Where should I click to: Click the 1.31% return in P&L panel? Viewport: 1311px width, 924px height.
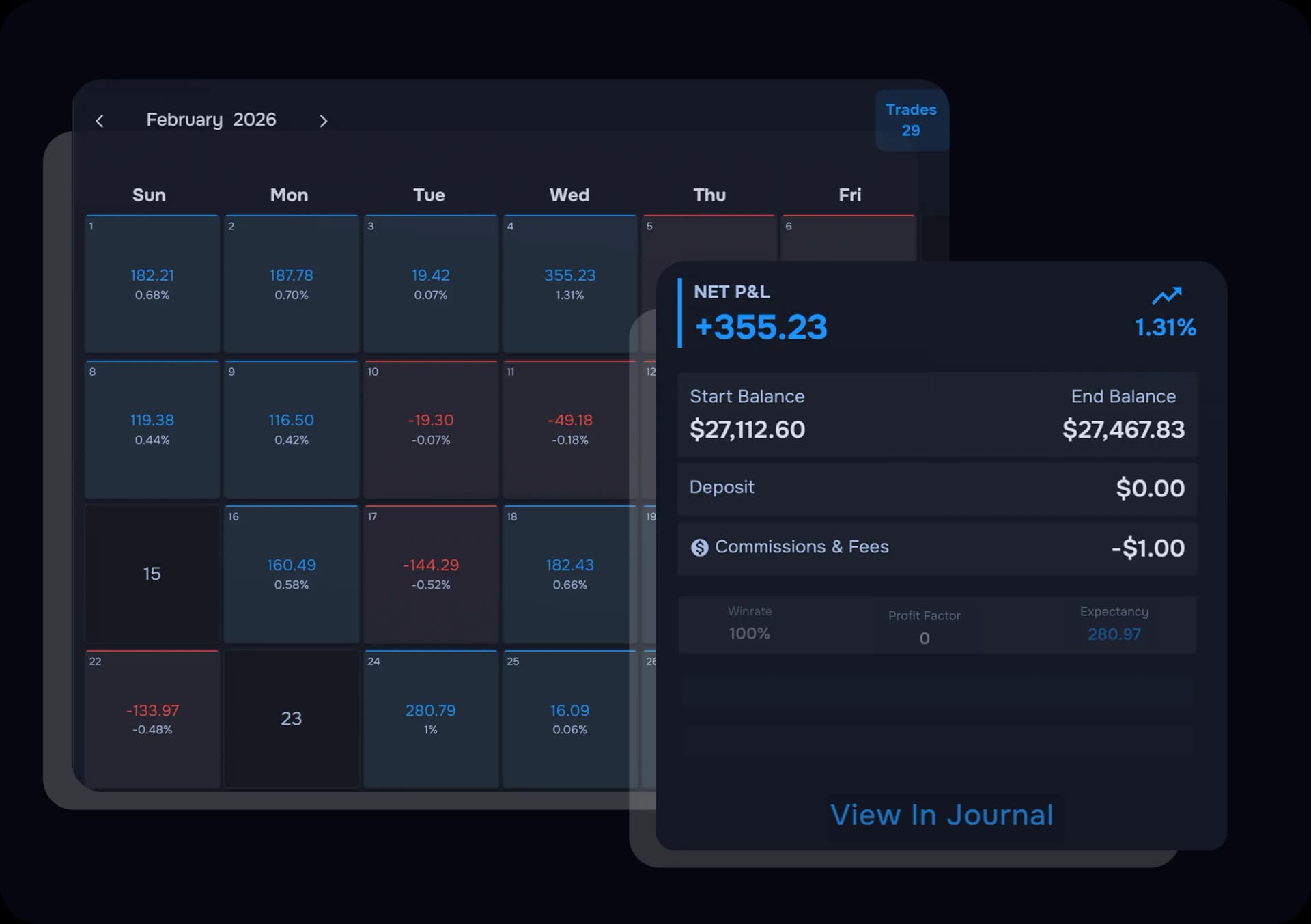click(x=1165, y=328)
